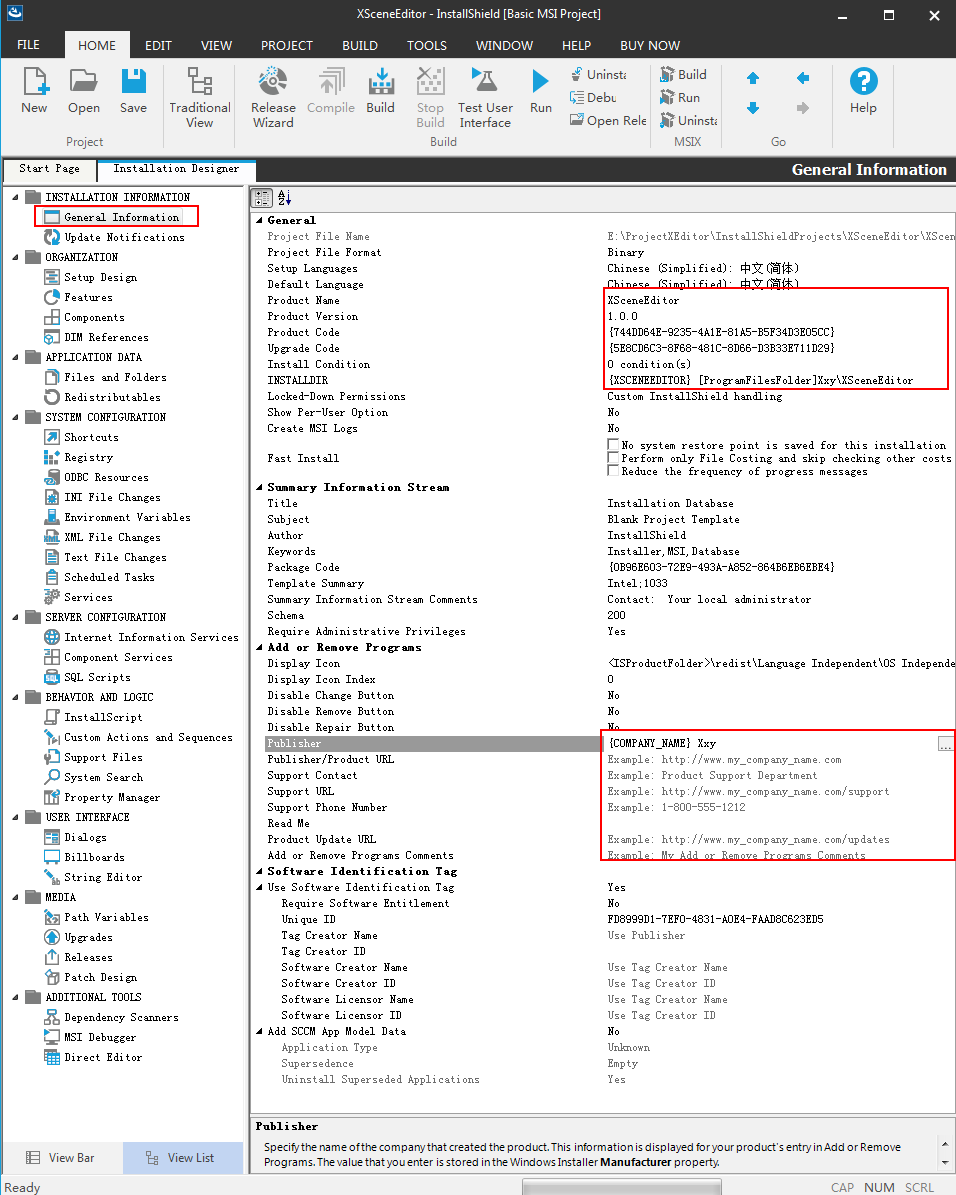Open Setup Design node
956x1195 pixels.
click(x=101, y=277)
